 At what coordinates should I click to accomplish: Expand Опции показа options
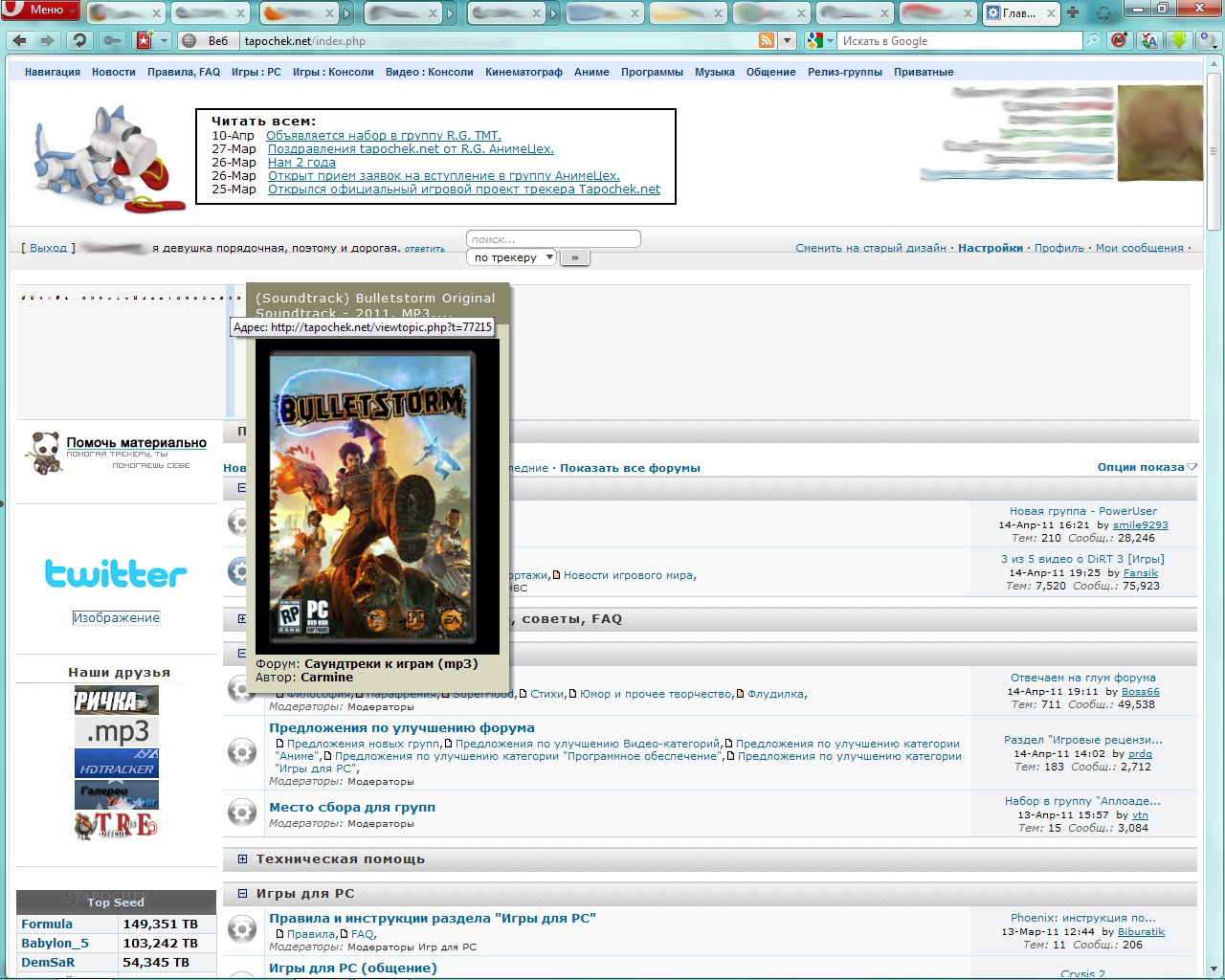(1147, 467)
